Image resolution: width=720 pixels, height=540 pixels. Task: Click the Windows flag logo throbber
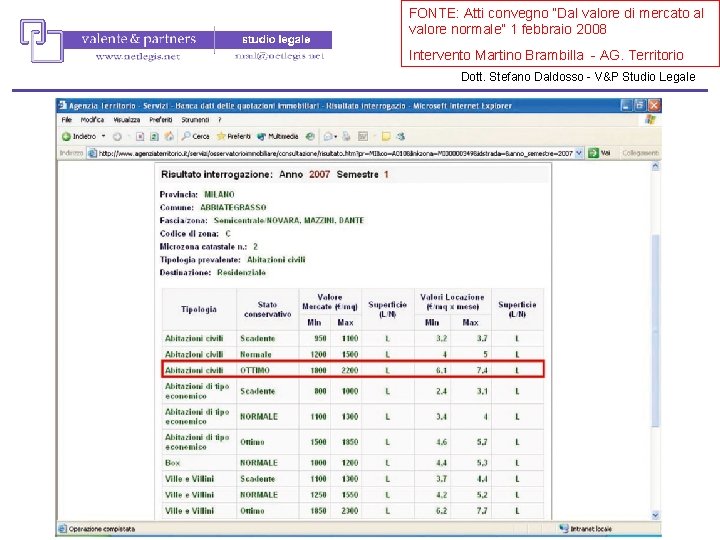(x=650, y=120)
